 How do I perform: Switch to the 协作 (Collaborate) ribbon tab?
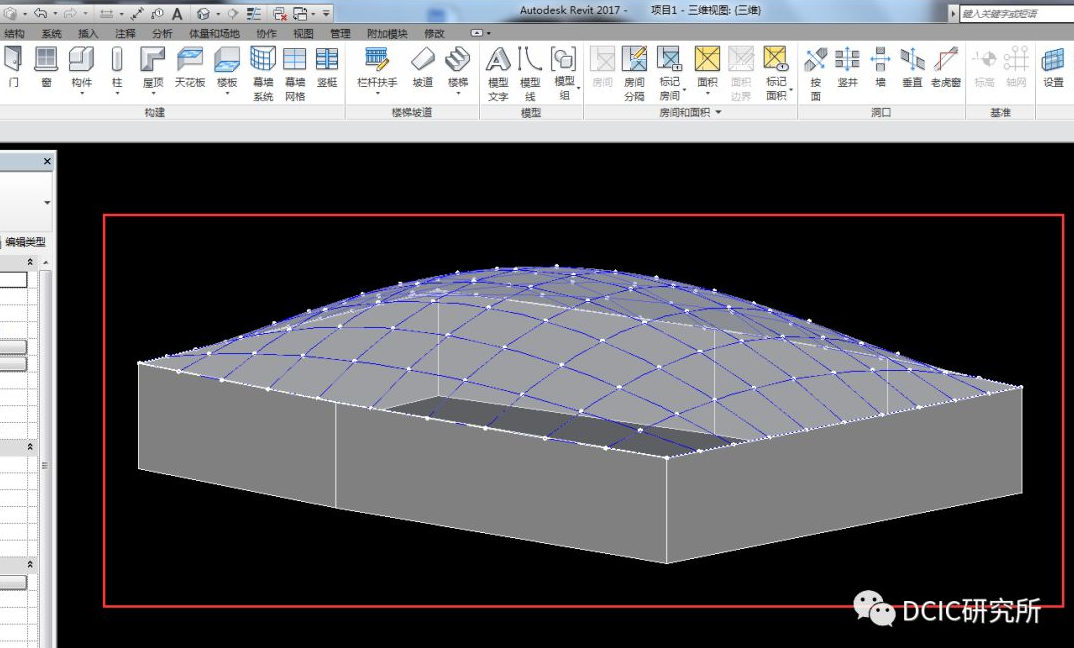coord(266,33)
